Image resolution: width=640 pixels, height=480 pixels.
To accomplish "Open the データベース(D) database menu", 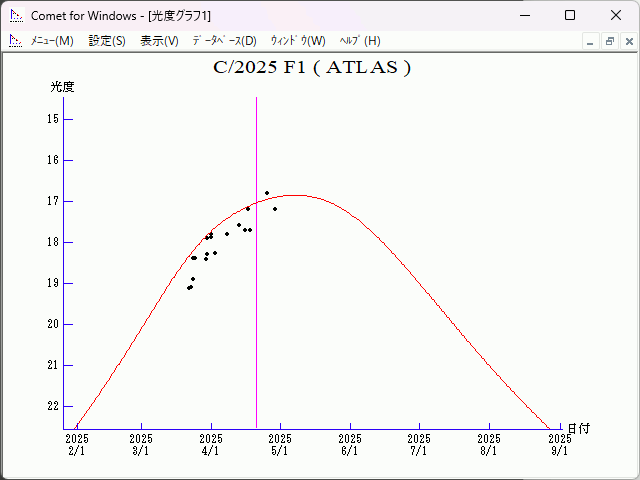I will (x=224, y=41).
